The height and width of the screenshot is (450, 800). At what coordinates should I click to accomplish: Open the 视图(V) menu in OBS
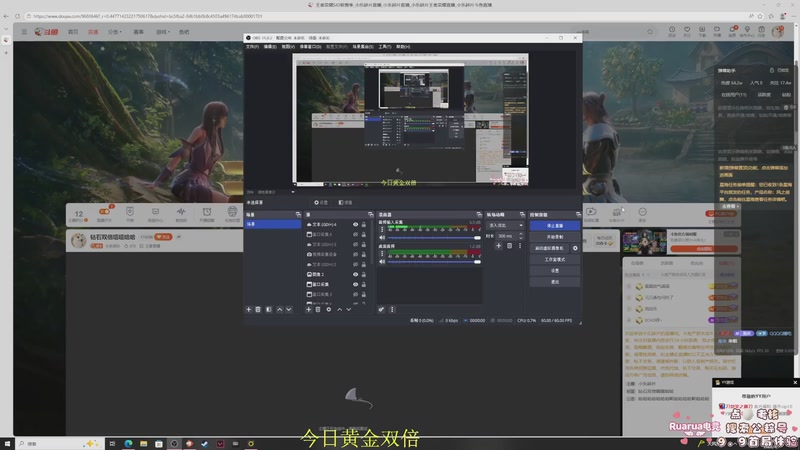pos(288,46)
